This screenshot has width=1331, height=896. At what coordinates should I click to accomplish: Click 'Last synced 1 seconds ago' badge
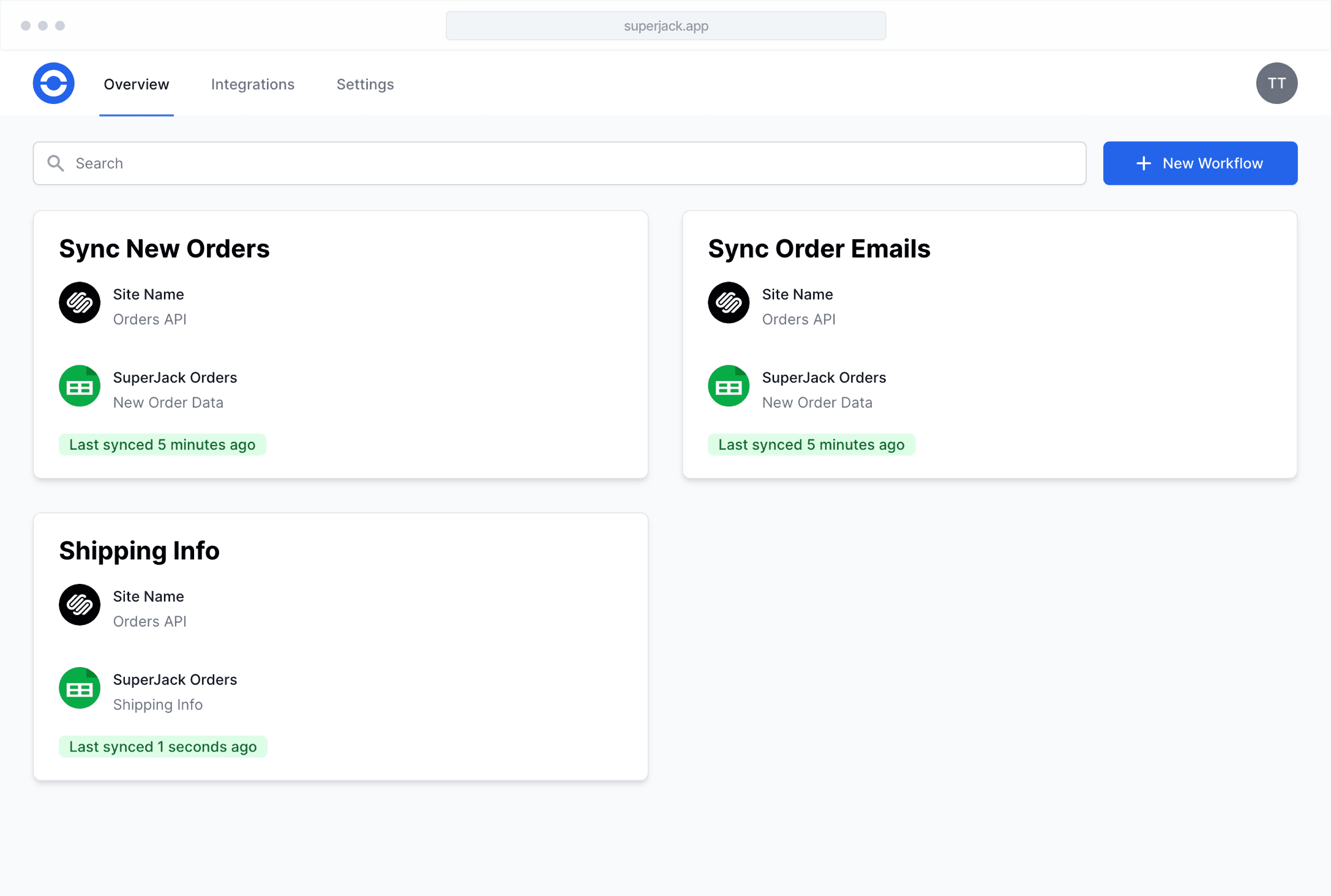(163, 747)
